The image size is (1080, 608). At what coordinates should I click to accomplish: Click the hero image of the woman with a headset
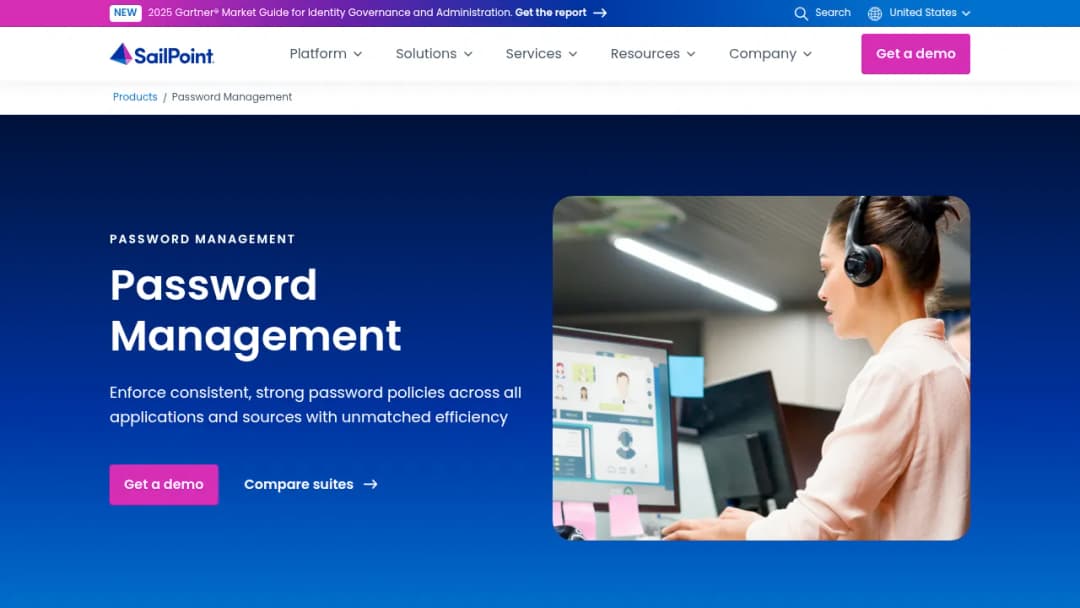(761, 368)
